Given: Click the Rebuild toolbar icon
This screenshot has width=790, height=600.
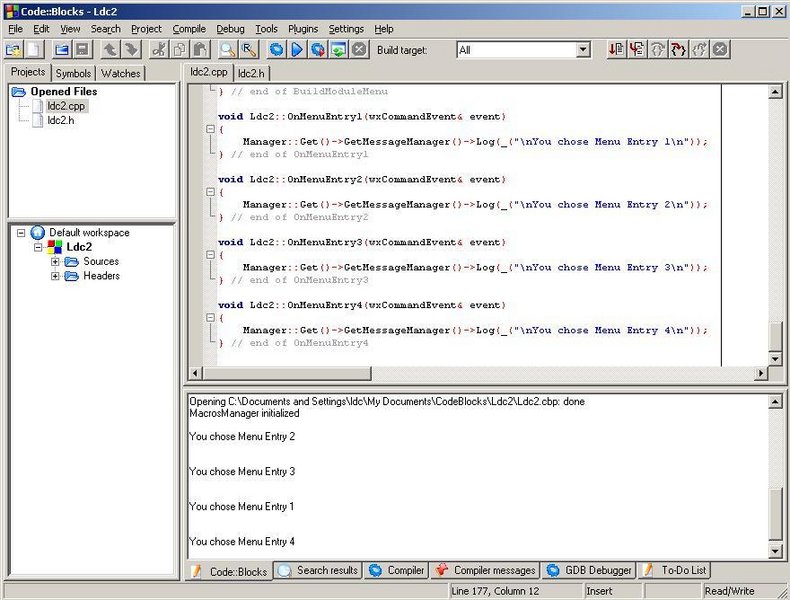Looking at the screenshot, I should pos(339,49).
